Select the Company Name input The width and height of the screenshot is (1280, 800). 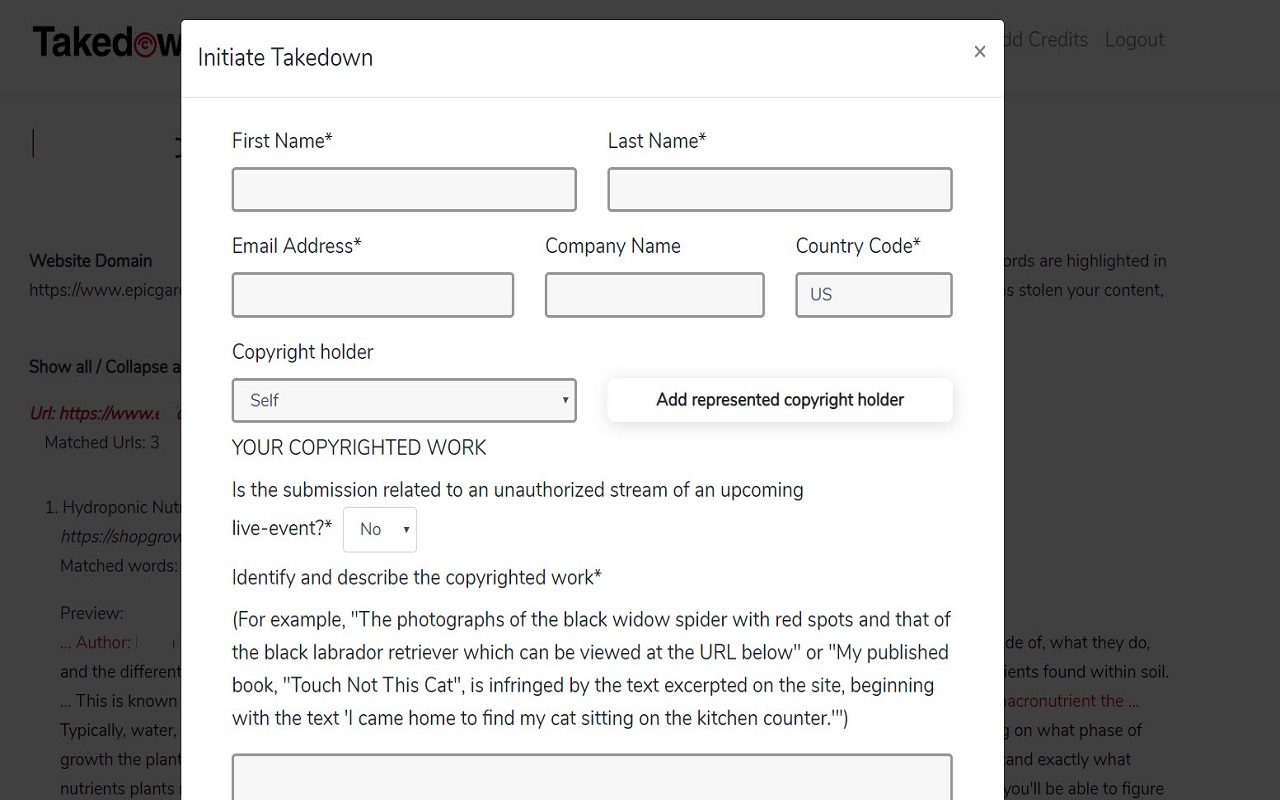tap(655, 295)
